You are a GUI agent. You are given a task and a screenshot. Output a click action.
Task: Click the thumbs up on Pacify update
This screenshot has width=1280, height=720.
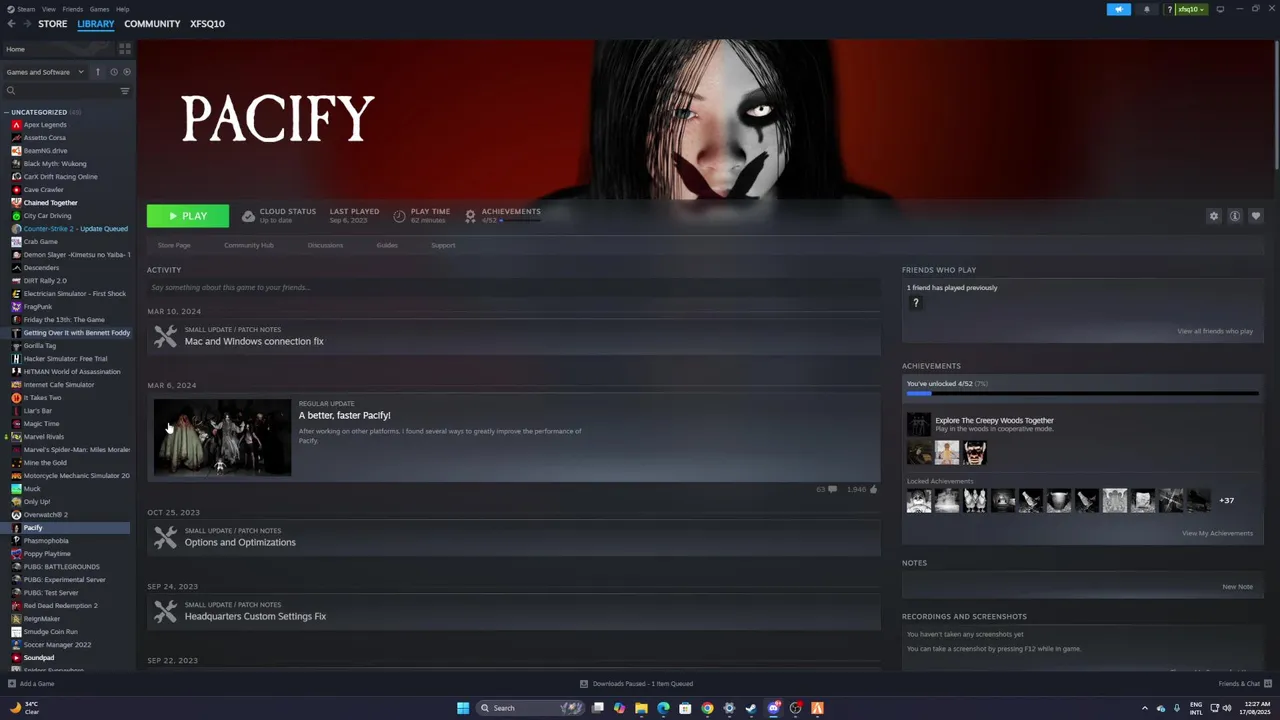[x=873, y=489]
